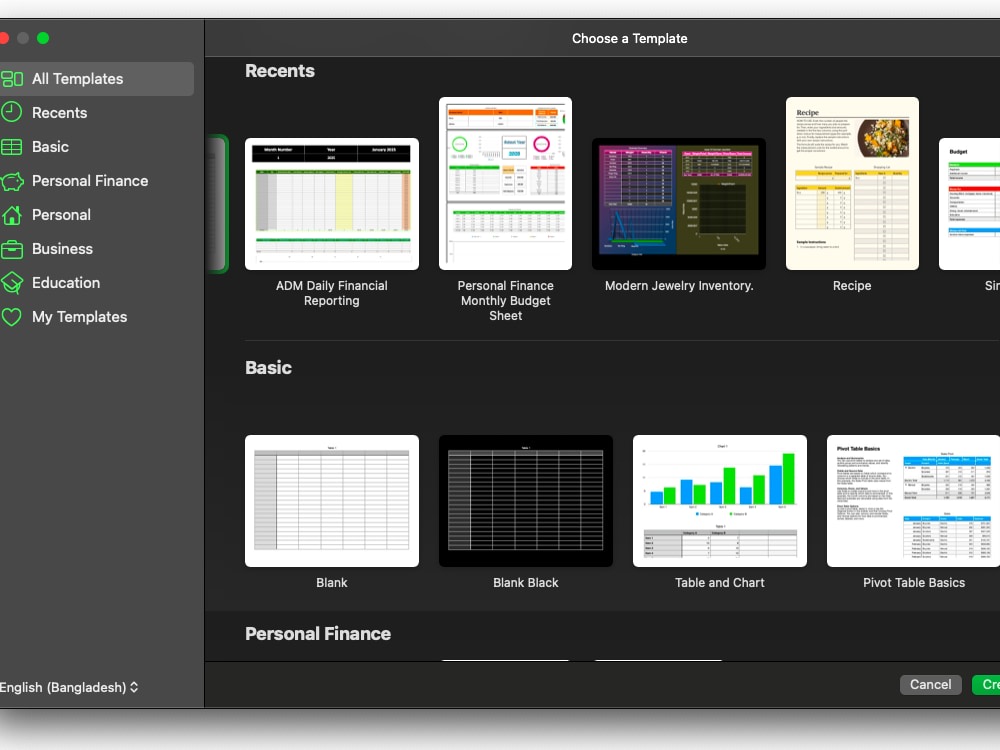Pick the Modern Jewelry Inventory thumbnail
Screen dimensions: 1000x750
[x=679, y=204]
